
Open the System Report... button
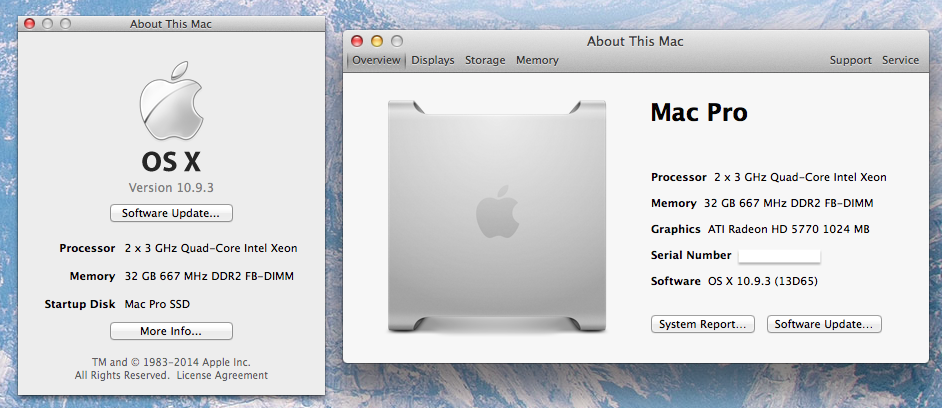[x=702, y=324]
